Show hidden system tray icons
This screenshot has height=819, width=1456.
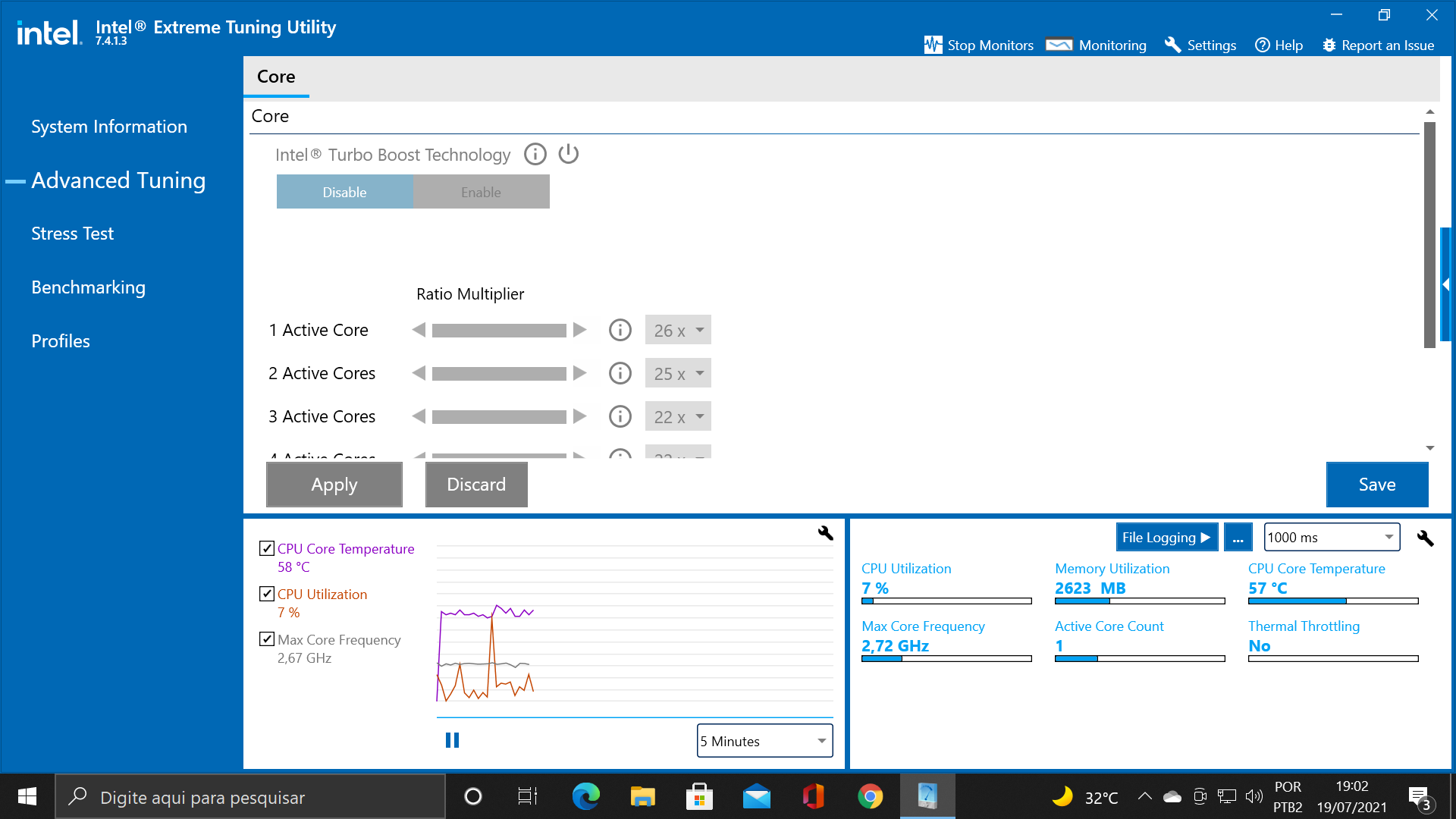[x=1144, y=796]
